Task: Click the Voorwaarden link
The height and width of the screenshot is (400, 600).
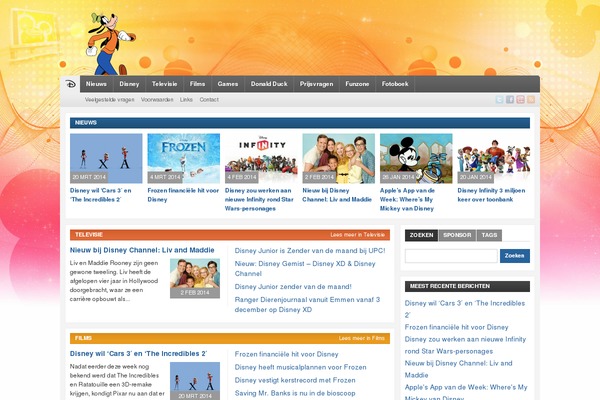Action: [x=157, y=100]
